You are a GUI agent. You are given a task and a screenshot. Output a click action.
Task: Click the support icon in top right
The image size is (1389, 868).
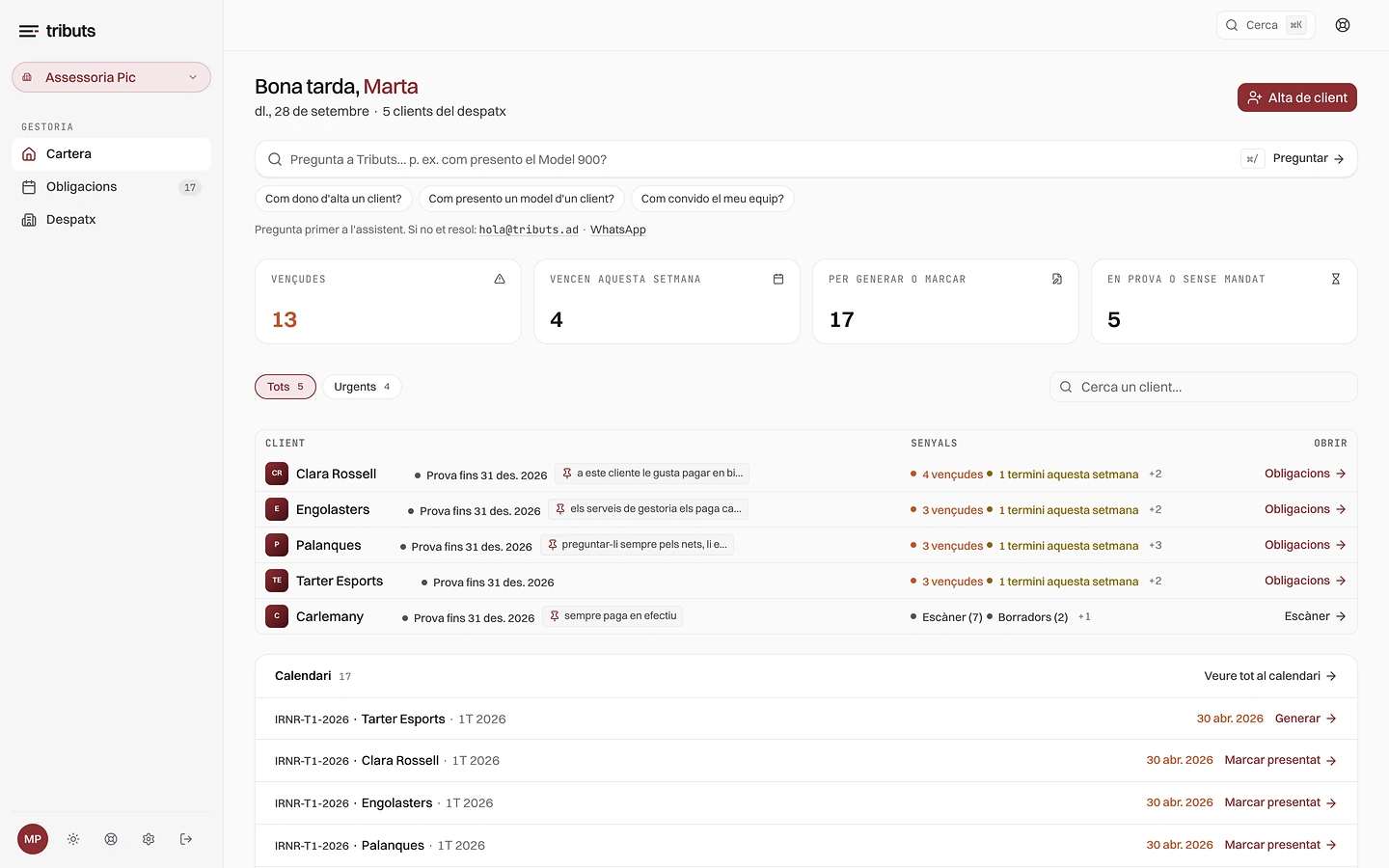(1343, 25)
